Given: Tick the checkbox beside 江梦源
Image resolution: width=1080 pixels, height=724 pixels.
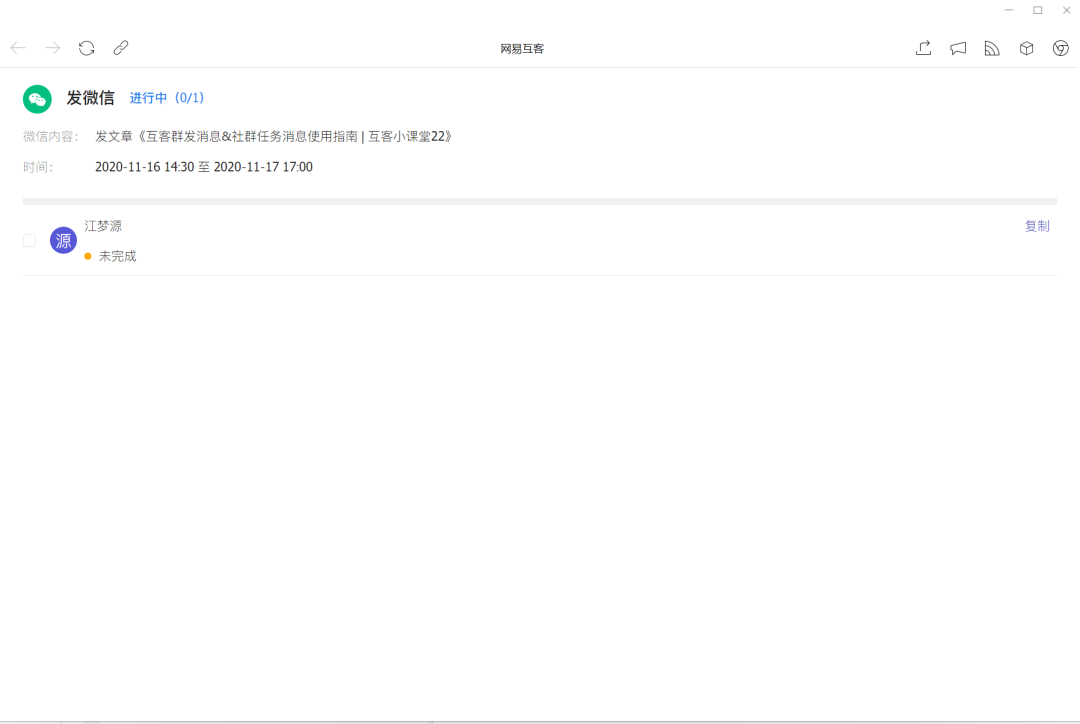Looking at the screenshot, I should click(30, 240).
